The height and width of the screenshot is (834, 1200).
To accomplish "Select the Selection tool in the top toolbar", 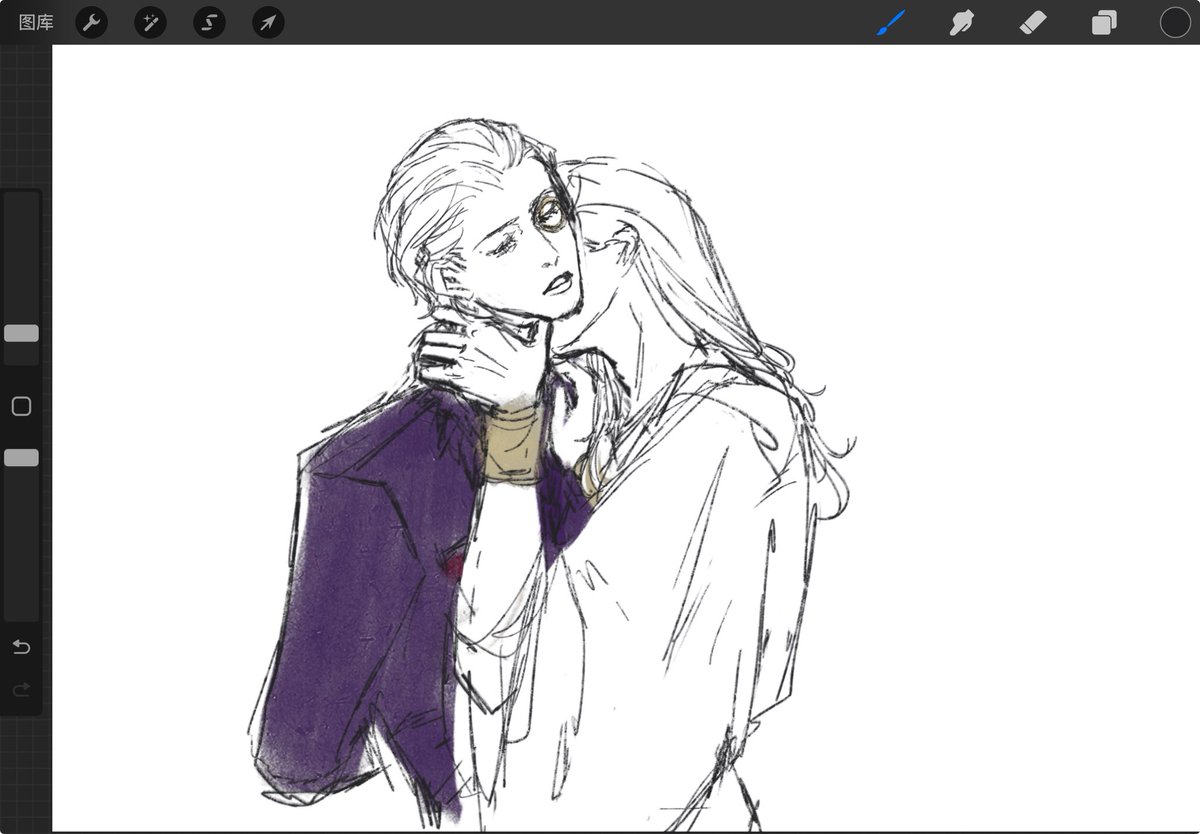I will (x=209, y=22).
